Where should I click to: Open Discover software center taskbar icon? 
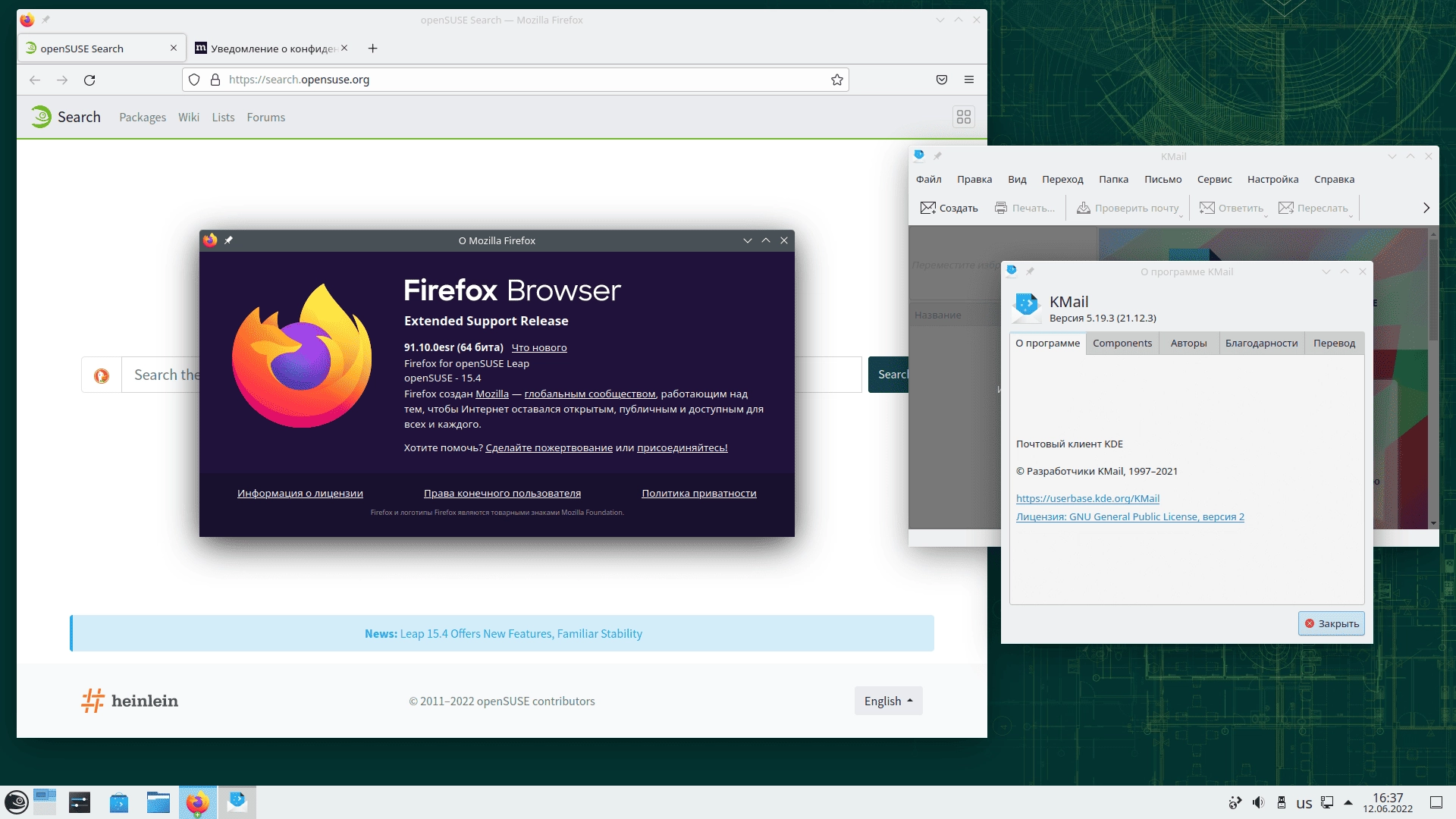click(x=118, y=802)
